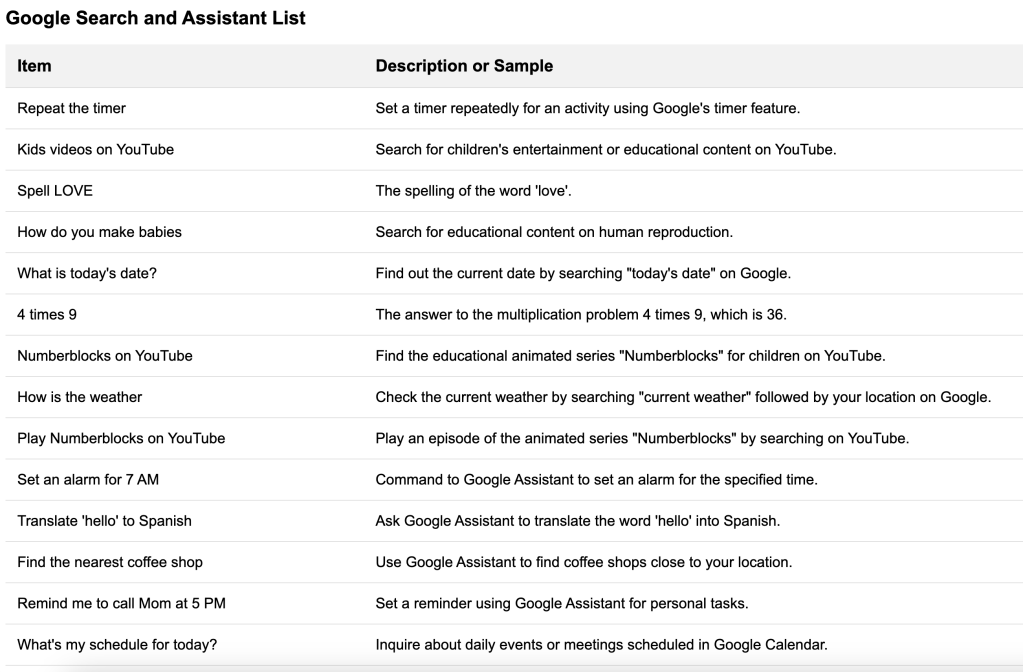Click 'Set an alarm for 7 AM' item
This screenshot has height=672, width=1023.
[x=87, y=480]
